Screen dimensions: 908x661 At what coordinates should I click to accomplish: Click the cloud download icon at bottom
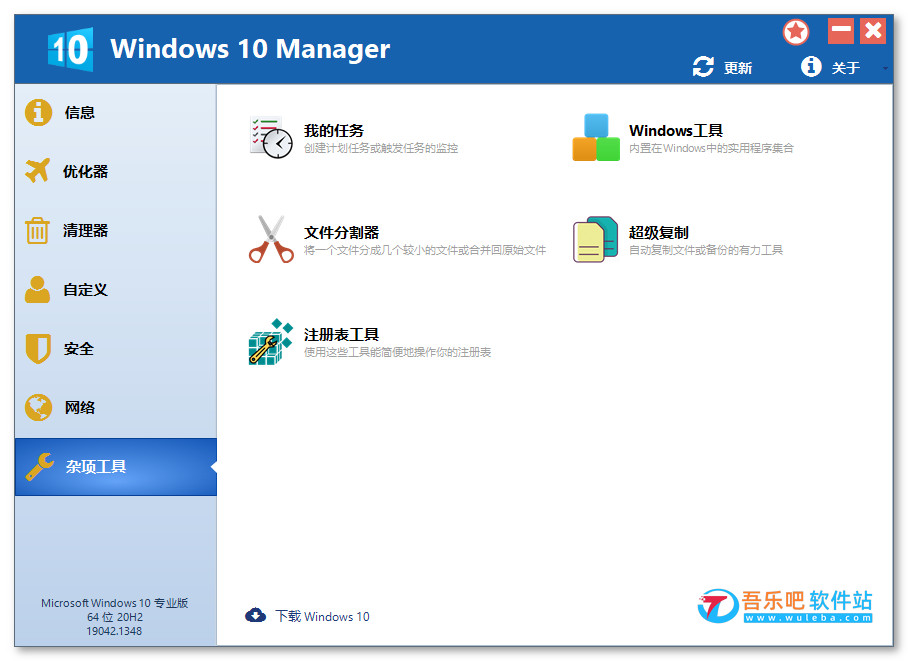point(255,615)
